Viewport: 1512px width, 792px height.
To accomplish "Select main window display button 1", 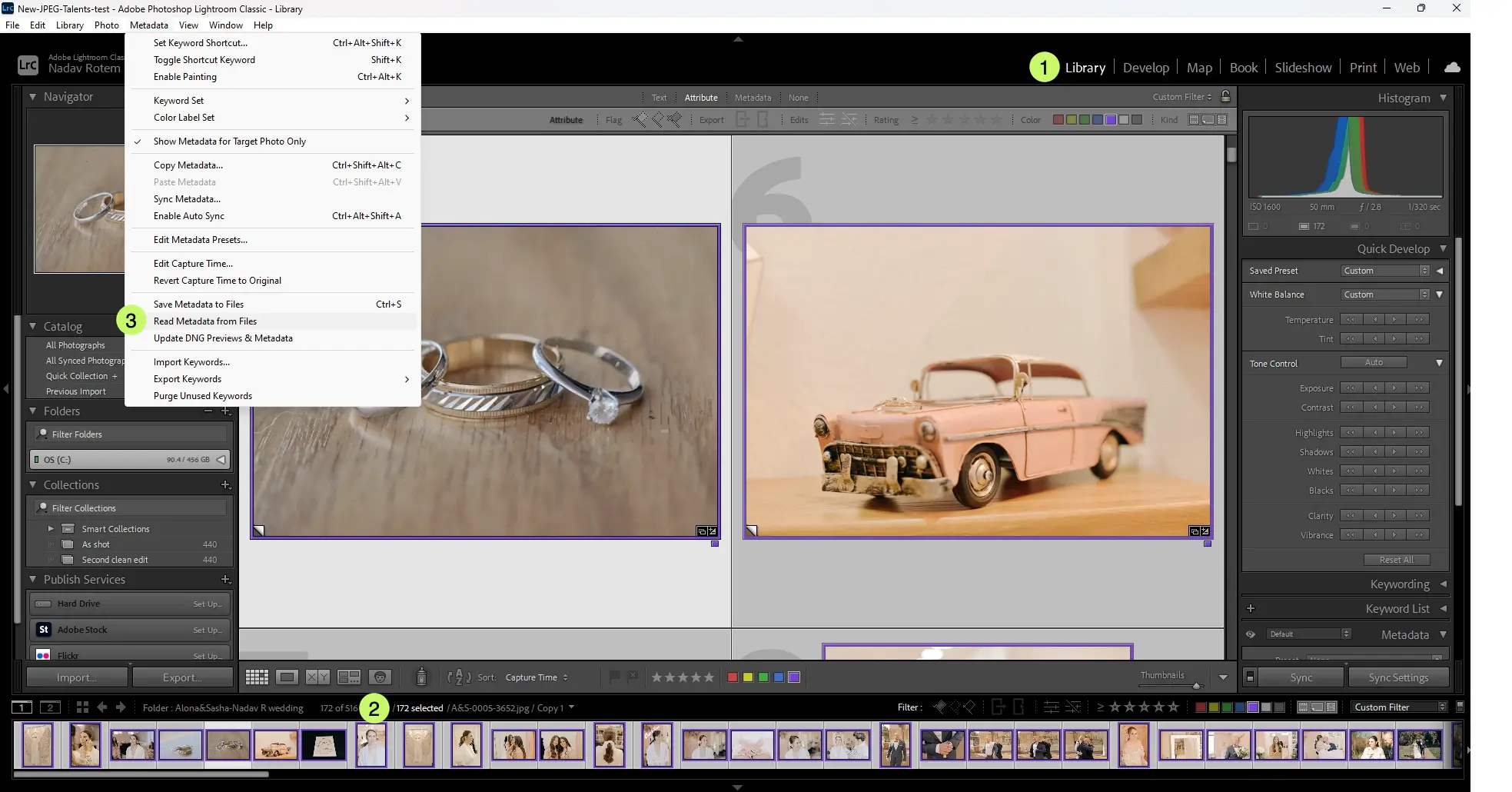I will coord(22,707).
